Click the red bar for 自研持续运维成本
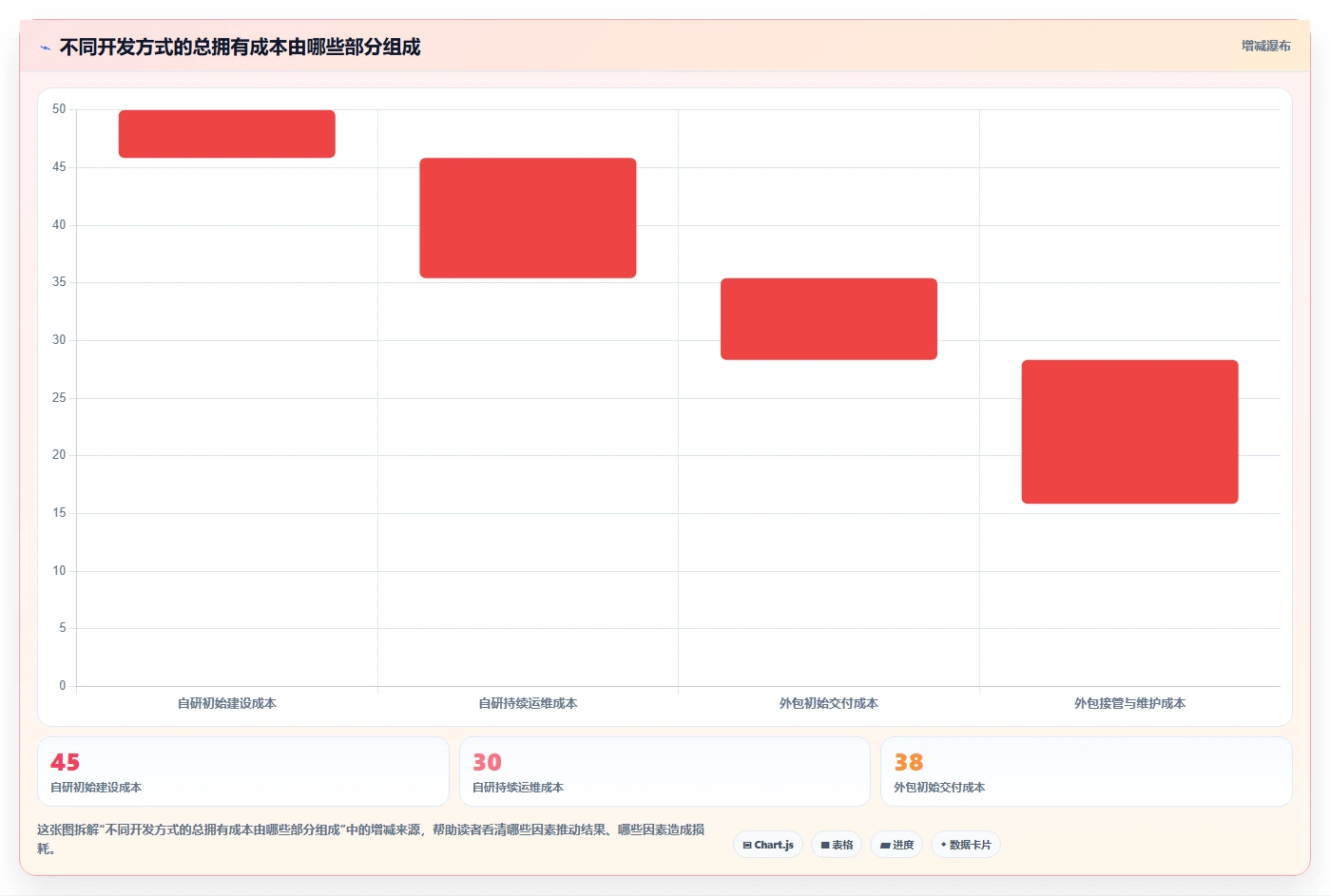 (x=528, y=218)
